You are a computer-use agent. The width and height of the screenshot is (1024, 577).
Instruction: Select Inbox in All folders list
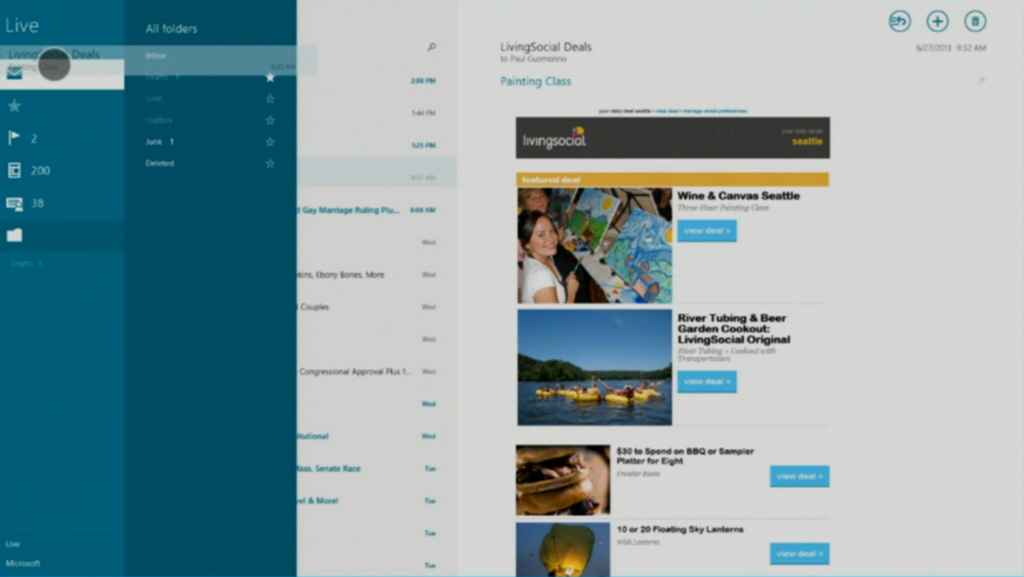(x=156, y=55)
